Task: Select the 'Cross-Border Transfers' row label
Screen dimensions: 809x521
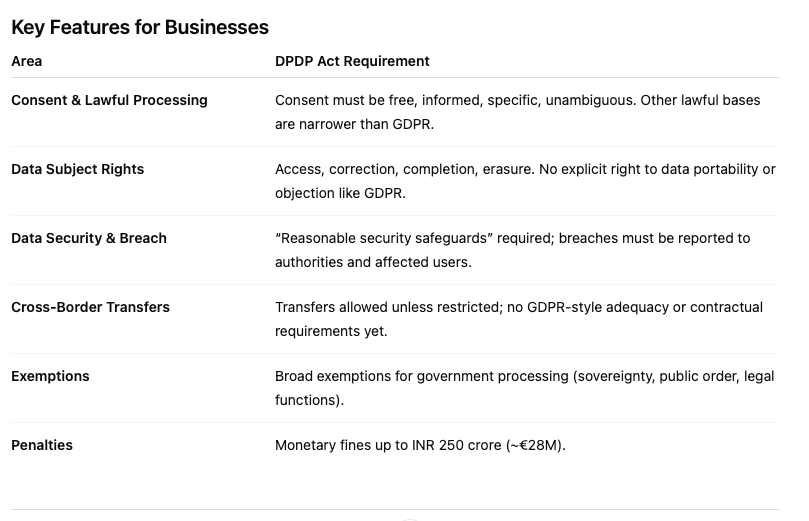Action: tap(90, 307)
